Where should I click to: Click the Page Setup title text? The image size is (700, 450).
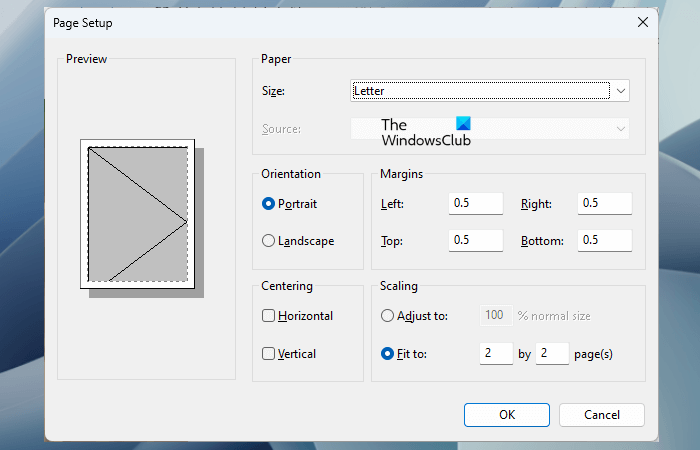(83, 23)
